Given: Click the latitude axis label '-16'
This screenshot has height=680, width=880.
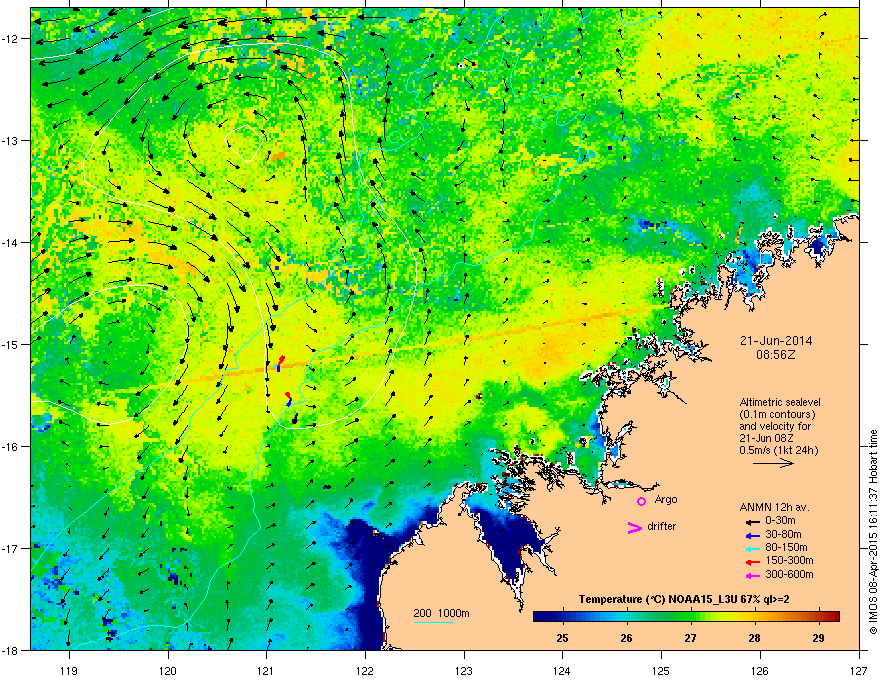Looking at the screenshot, I should pos(10,447).
